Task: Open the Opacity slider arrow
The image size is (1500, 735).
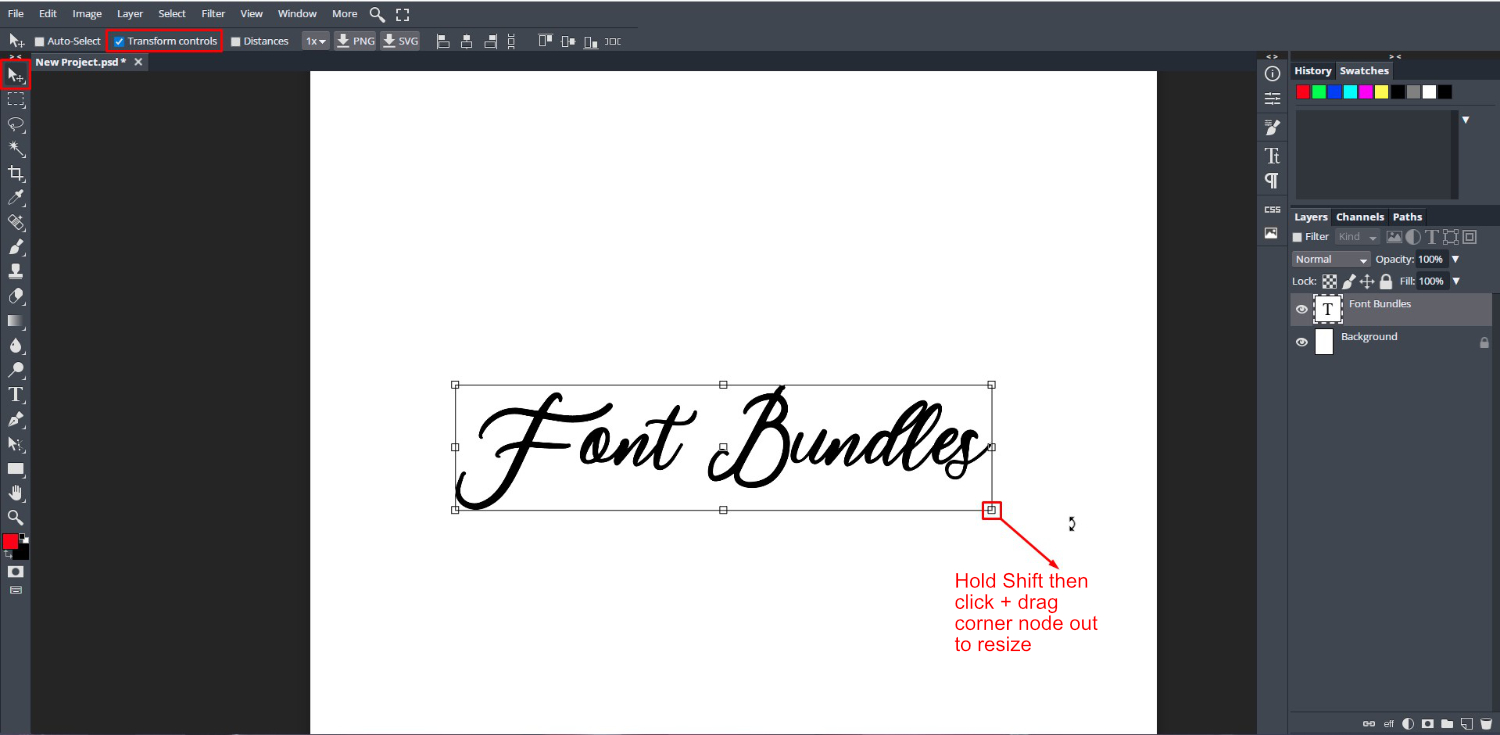Action: tap(1456, 259)
